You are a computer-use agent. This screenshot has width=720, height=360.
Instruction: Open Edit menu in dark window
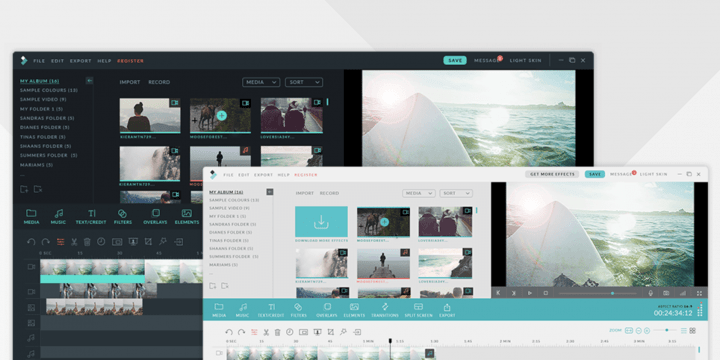click(x=57, y=61)
